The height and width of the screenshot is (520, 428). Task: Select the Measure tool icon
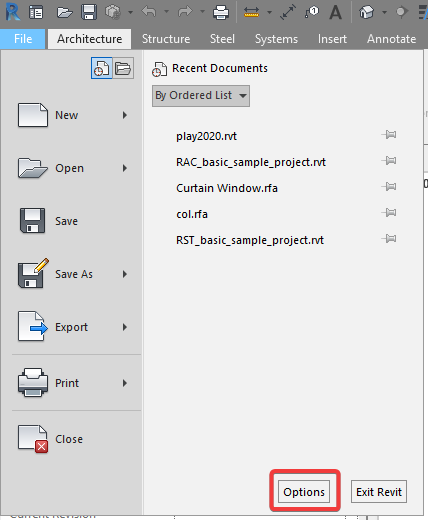251,13
